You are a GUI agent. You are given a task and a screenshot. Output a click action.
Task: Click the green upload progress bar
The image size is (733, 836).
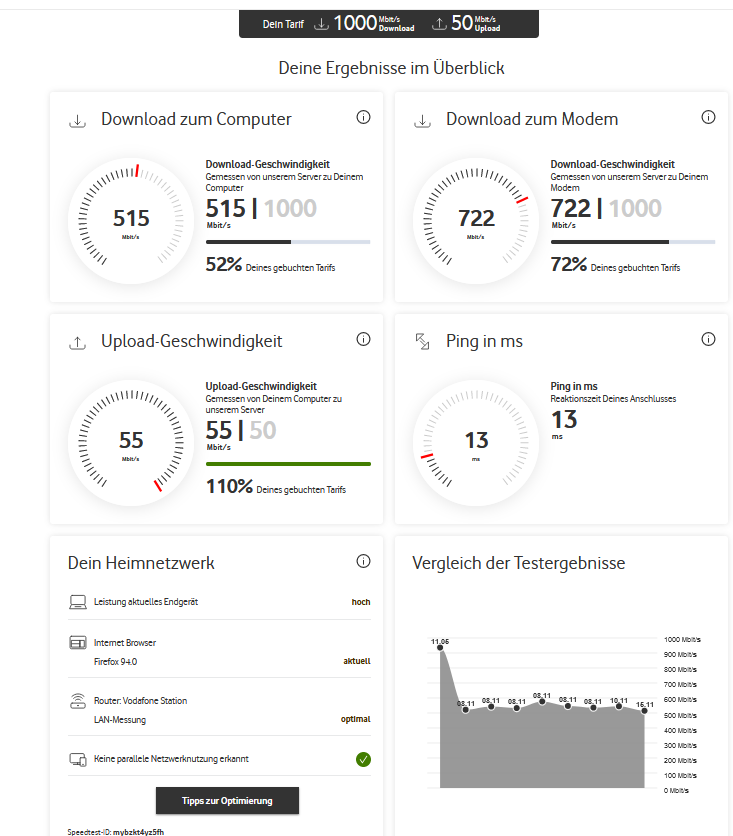288,464
